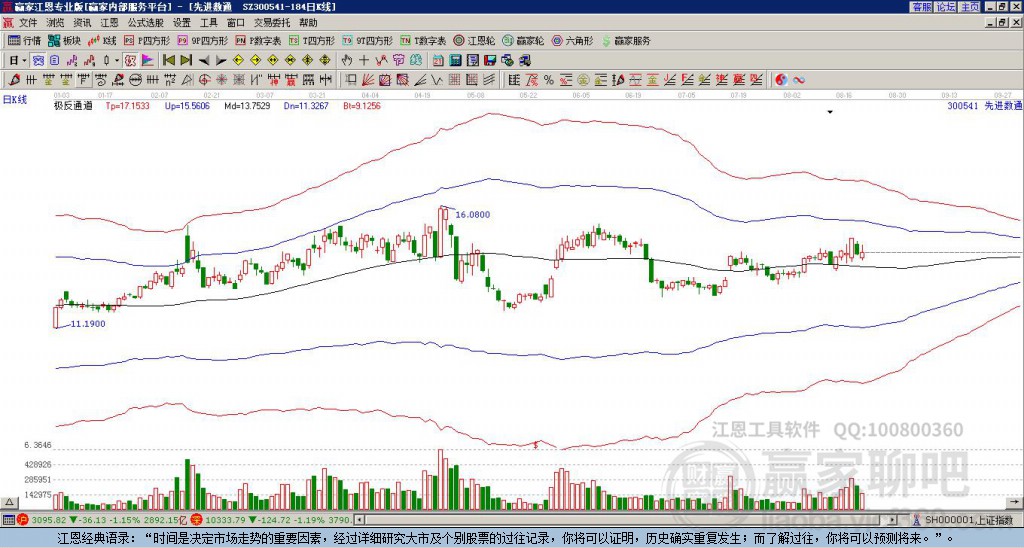Click the yin-yang symbol icon
This screenshot has width=1024, height=548.
point(781,80)
